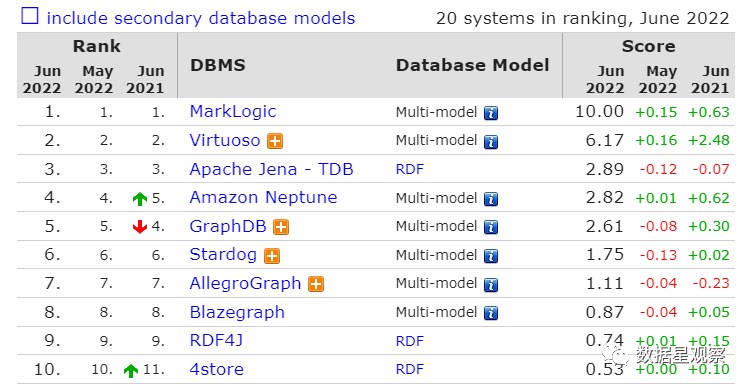Viewport: 749px width, 387px height.
Task: Open RDF model link for Apache Jena
Action: tap(410, 169)
